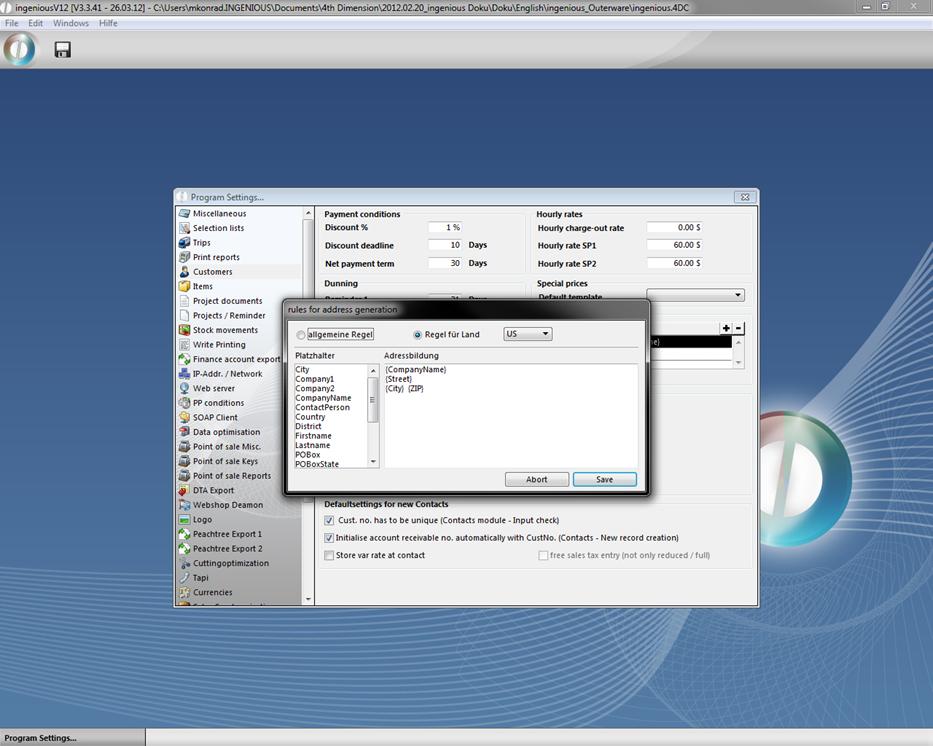Expand the Default template dropdown
The image size is (933, 746).
[738, 296]
